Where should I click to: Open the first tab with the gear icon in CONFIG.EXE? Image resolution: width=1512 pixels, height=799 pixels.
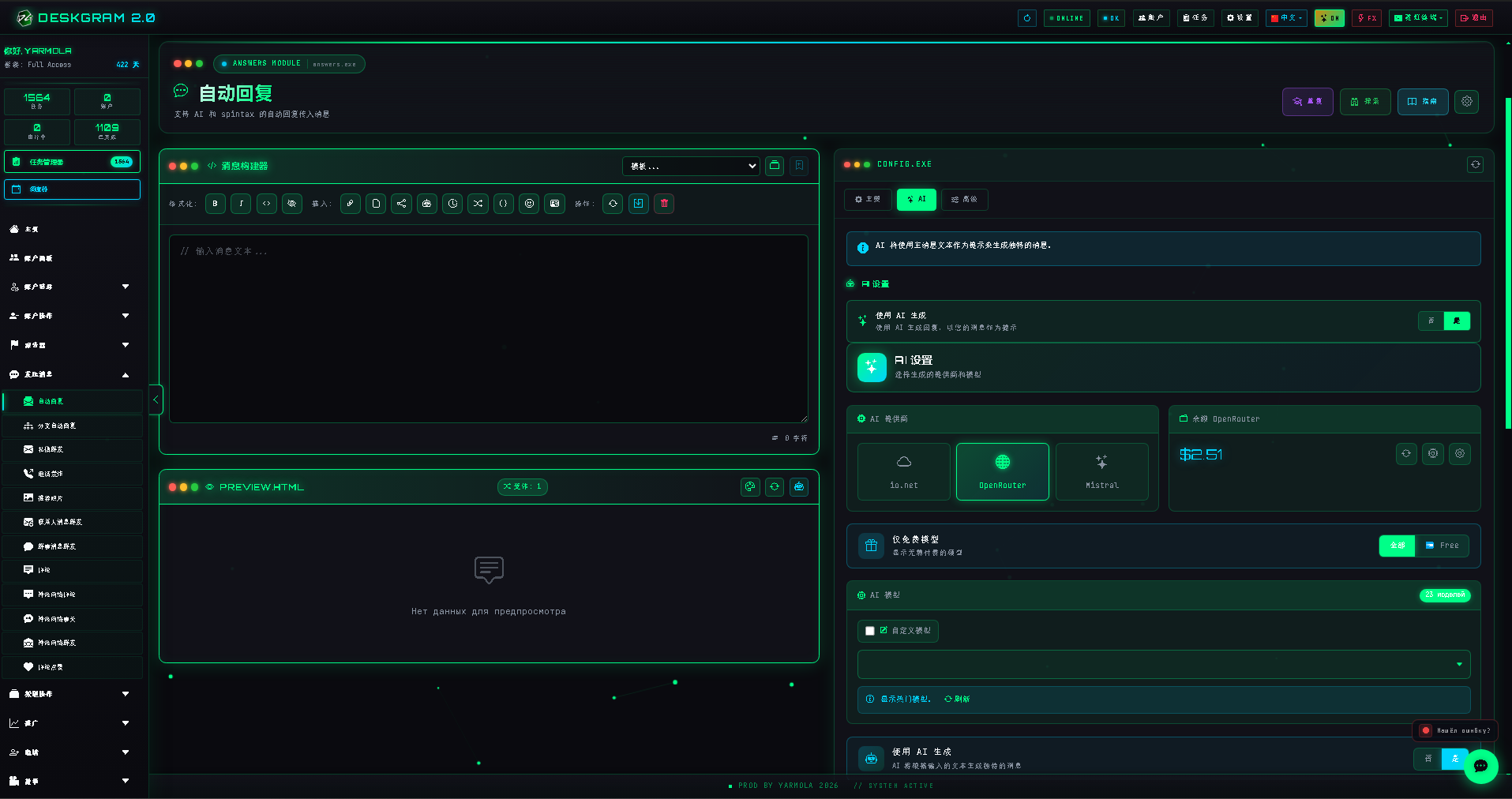point(868,200)
